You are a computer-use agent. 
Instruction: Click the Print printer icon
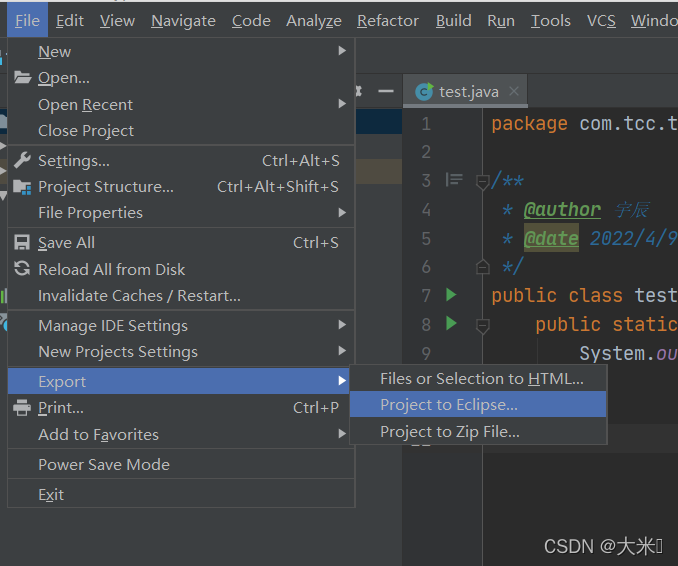(22, 408)
